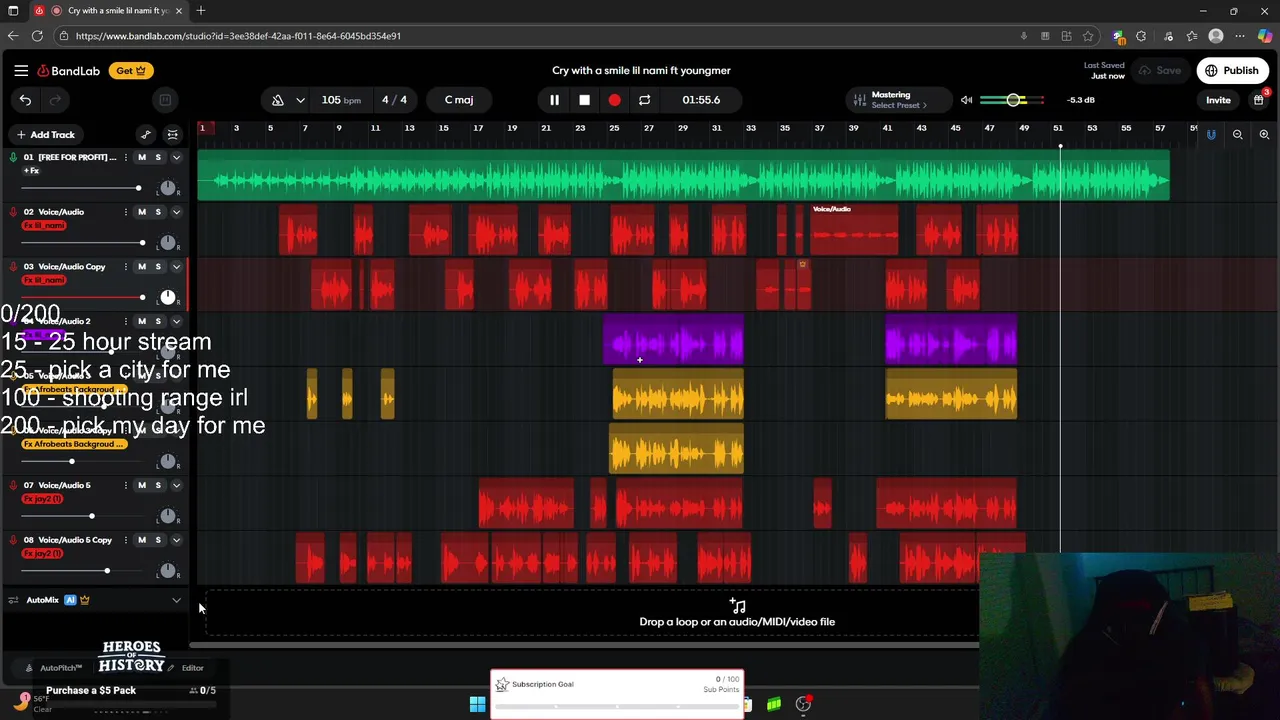Viewport: 1280px width, 720px height.
Task: Open track 08 three-dot menu
Action: click(125, 540)
